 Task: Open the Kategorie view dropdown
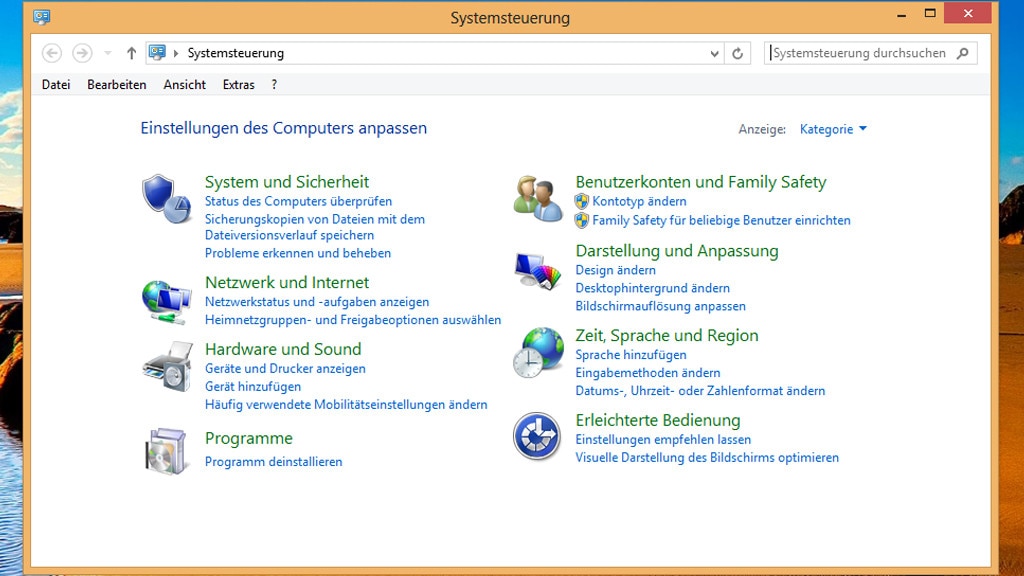pyautogui.click(x=833, y=128)
